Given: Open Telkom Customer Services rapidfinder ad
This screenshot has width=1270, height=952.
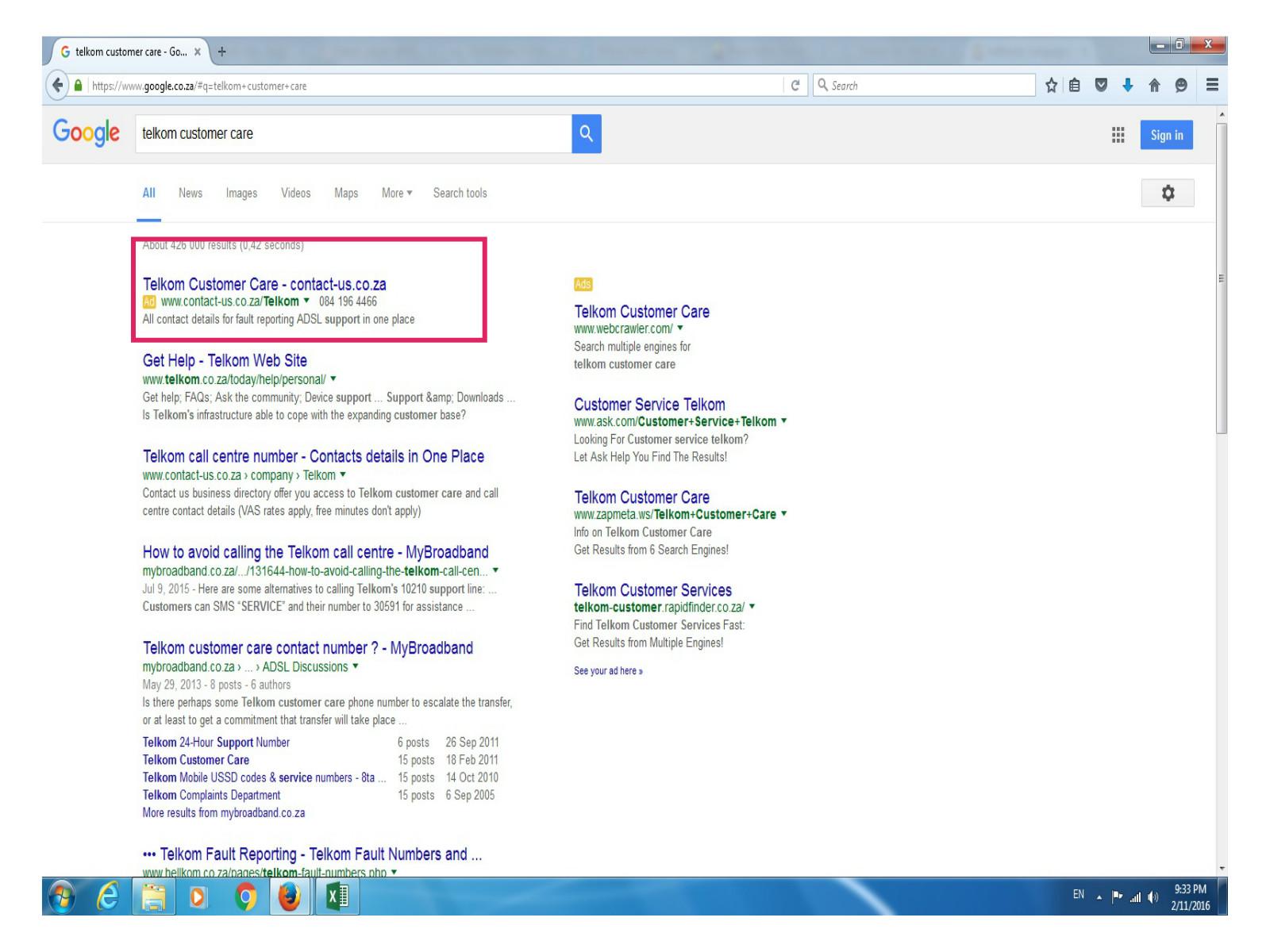Looking at the screenshot, I should (x=652, y=590).
